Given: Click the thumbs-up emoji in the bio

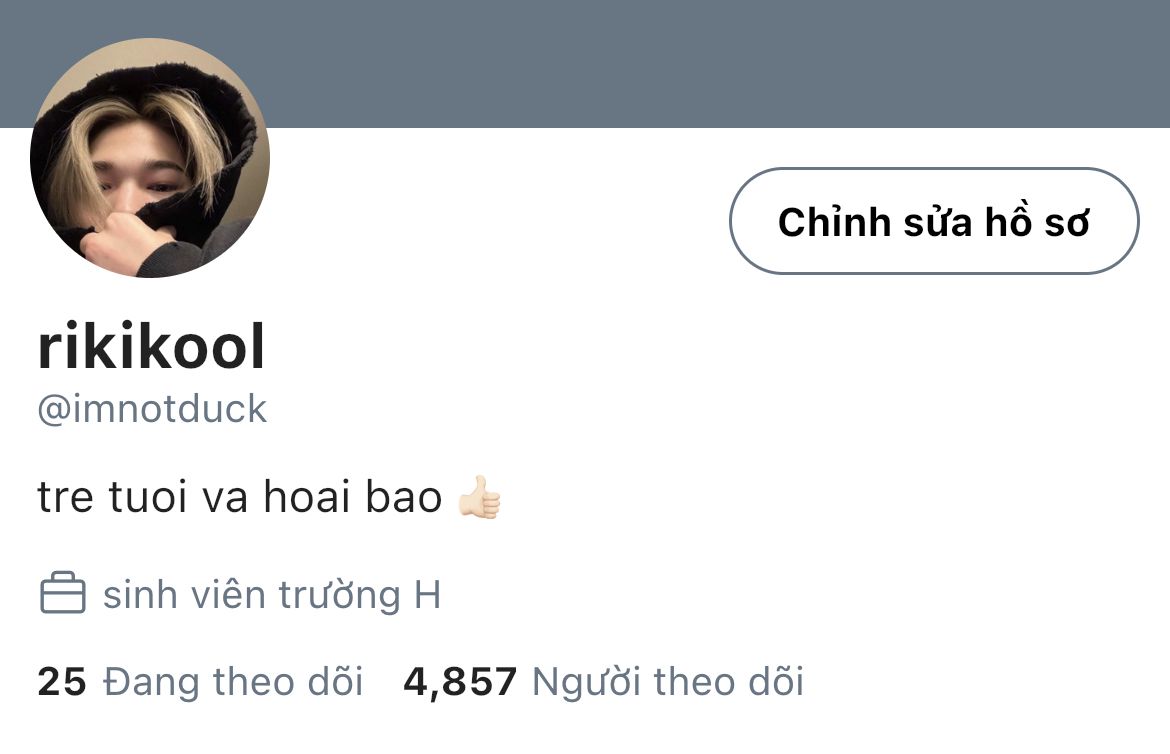Looking at the screenshot, I should [479, 497].
